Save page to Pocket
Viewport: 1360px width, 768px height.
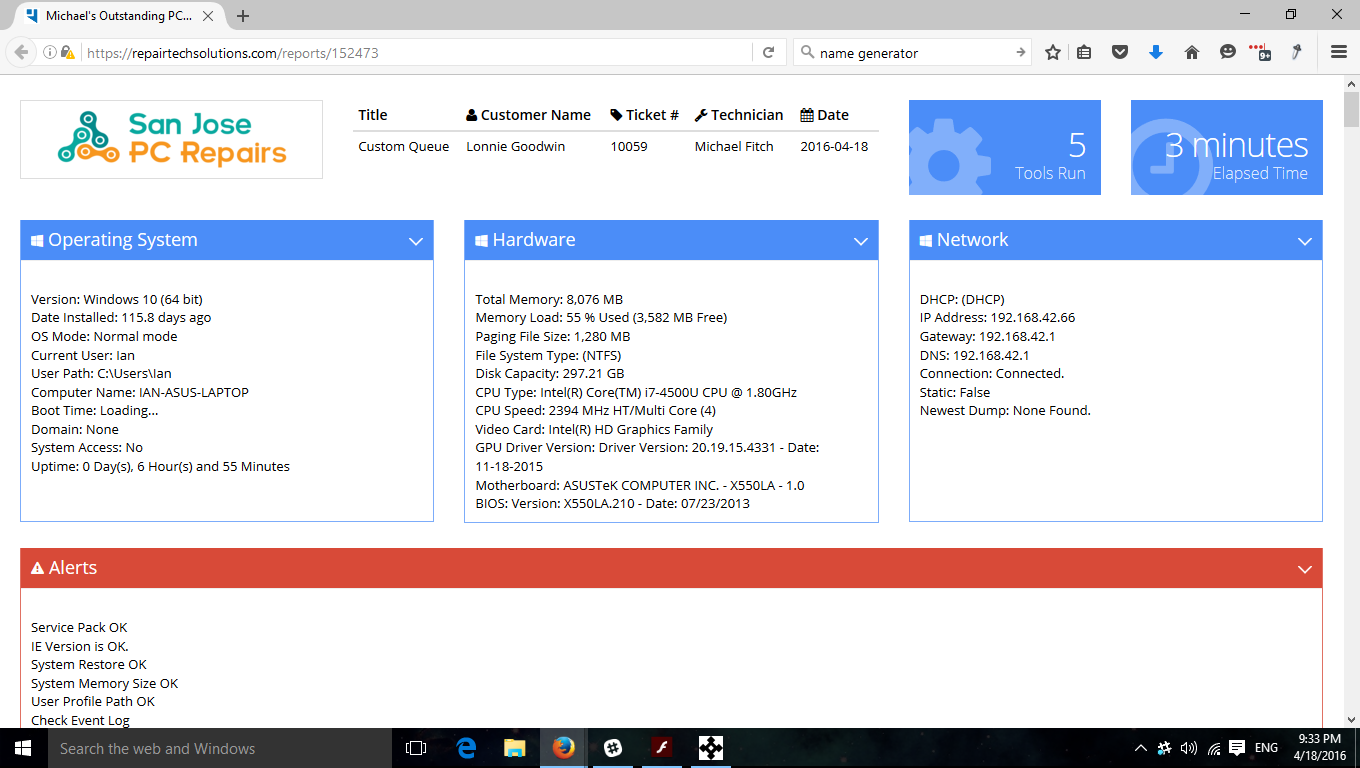click(x=1120, y=53)
